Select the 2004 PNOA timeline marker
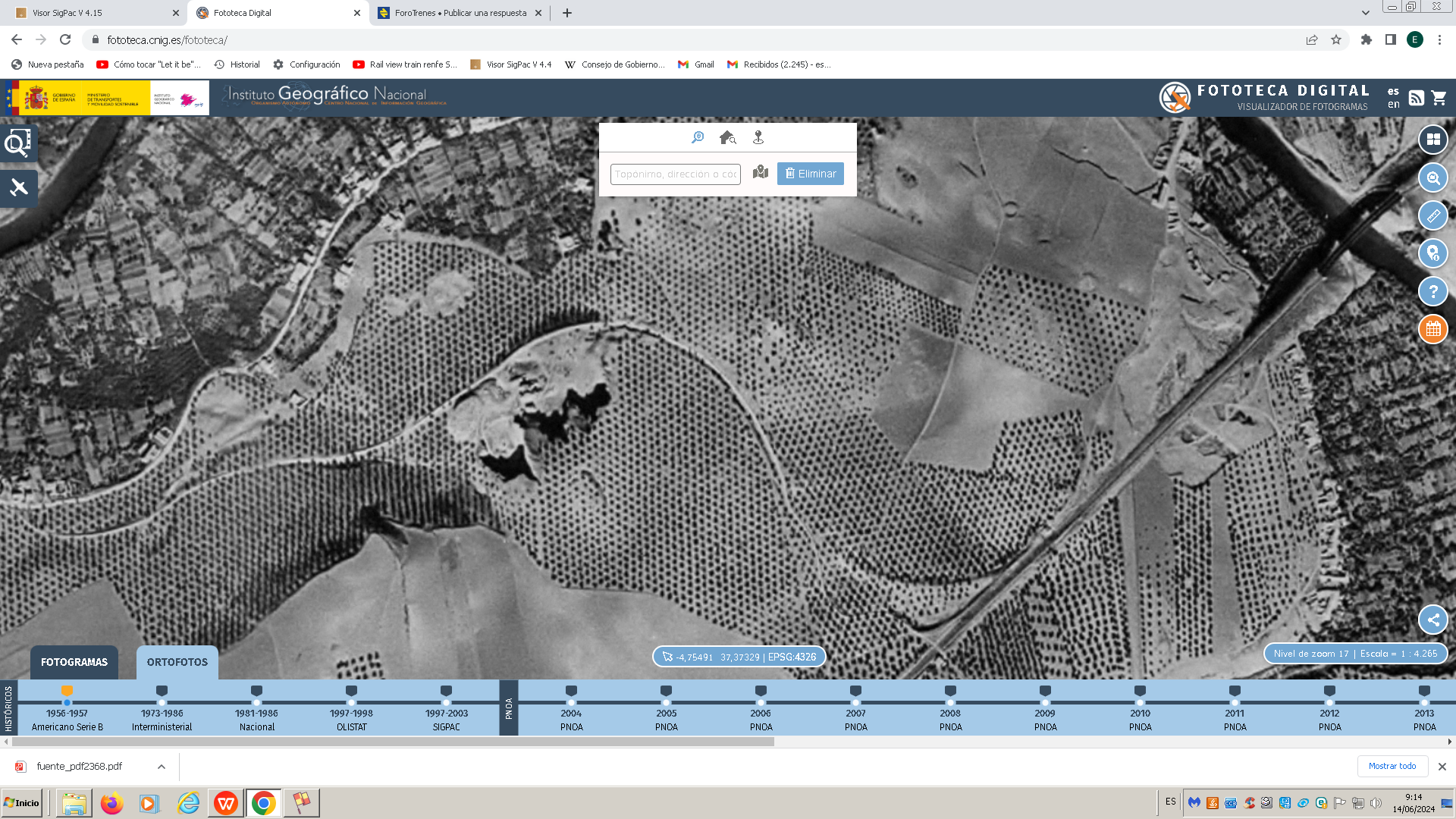 (571, 691)
